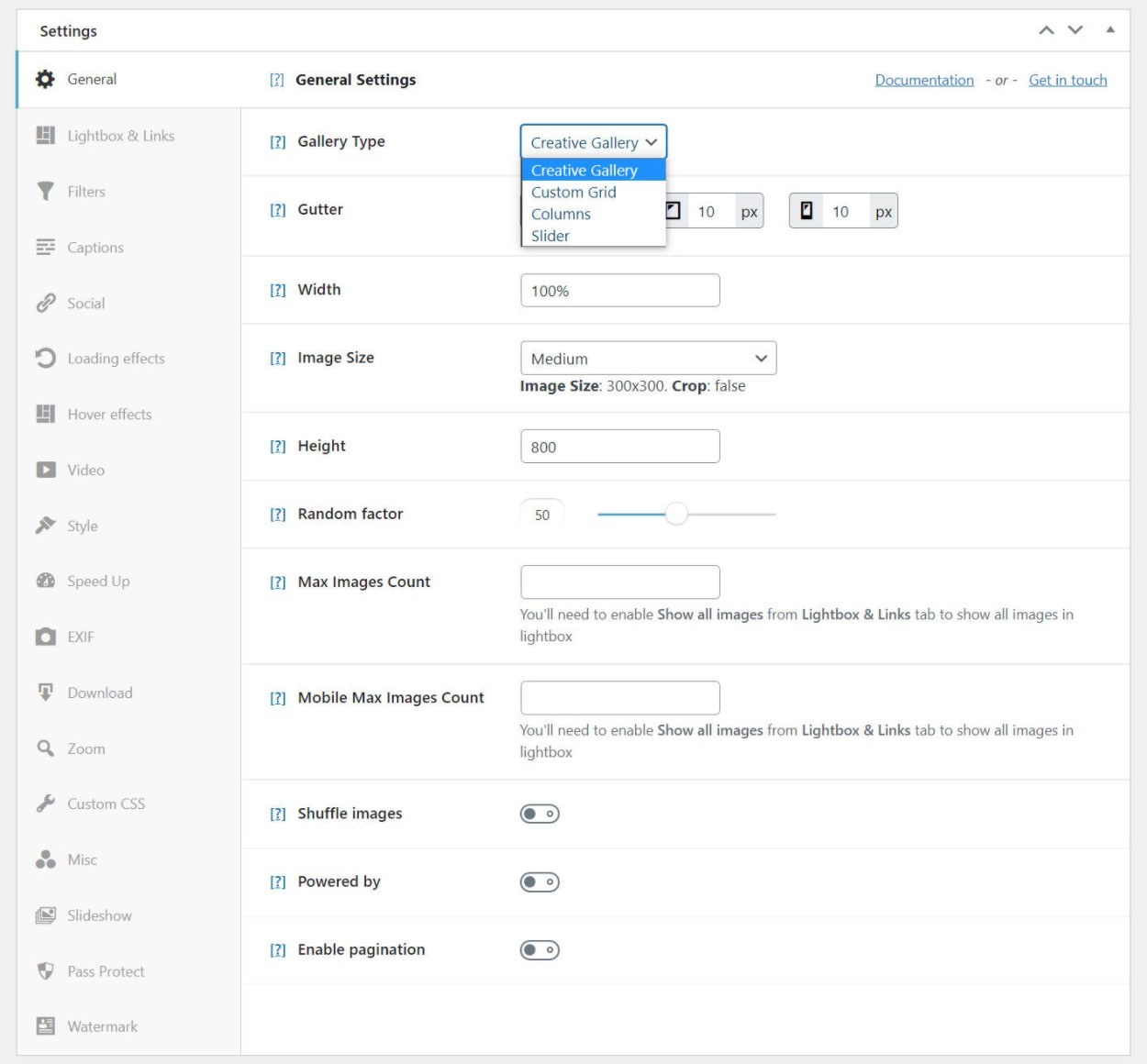This screenshot has width=1147, height=1064.
Task: Open help tooltip next to Gallery Type
Action: pos(277,141)
